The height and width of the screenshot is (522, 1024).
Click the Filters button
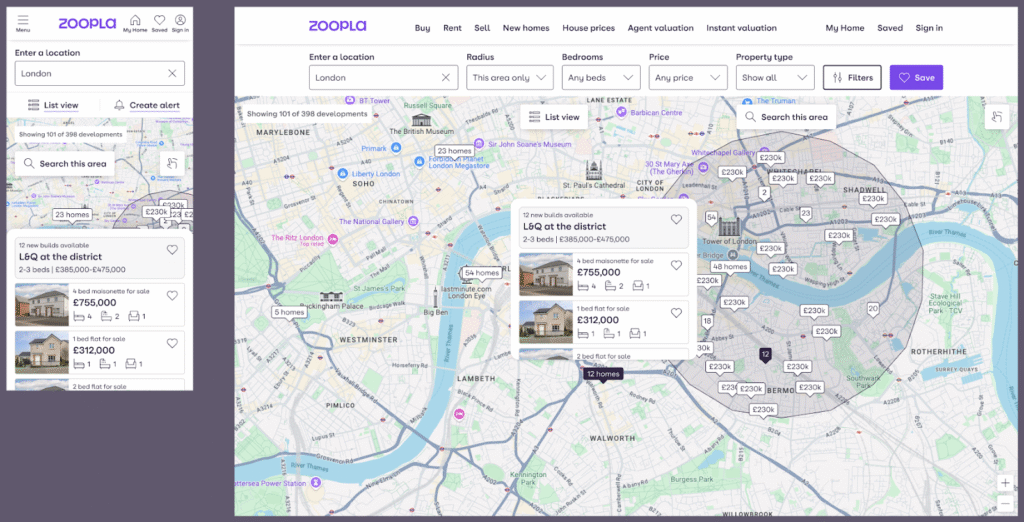pyautogui.click(x=852, y=77)
